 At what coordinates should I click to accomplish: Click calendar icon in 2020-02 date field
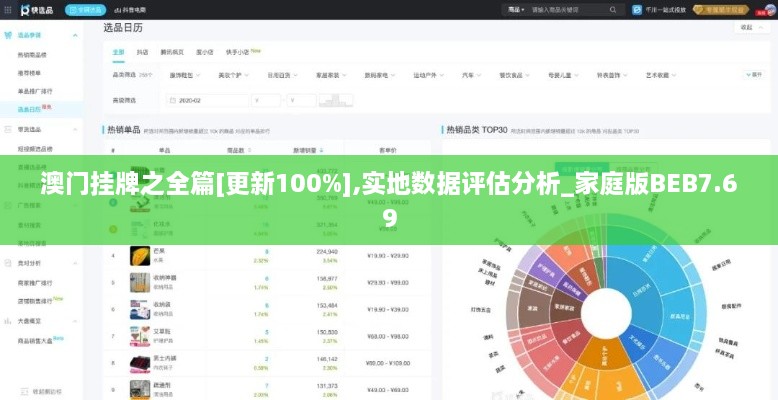pos(173,100)
